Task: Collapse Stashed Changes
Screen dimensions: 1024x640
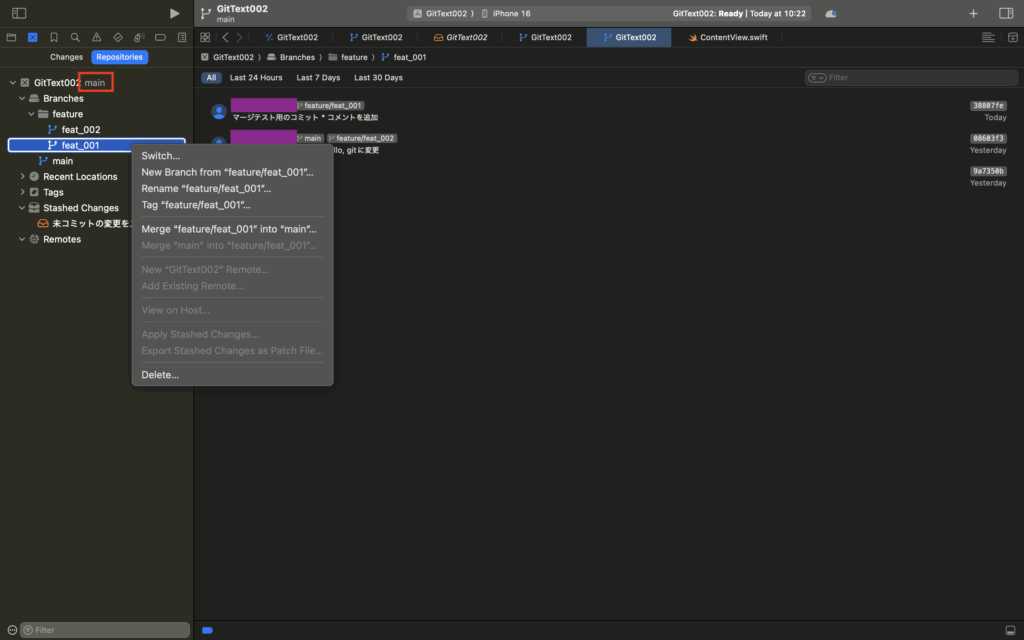Action: [x=22, y=208]
